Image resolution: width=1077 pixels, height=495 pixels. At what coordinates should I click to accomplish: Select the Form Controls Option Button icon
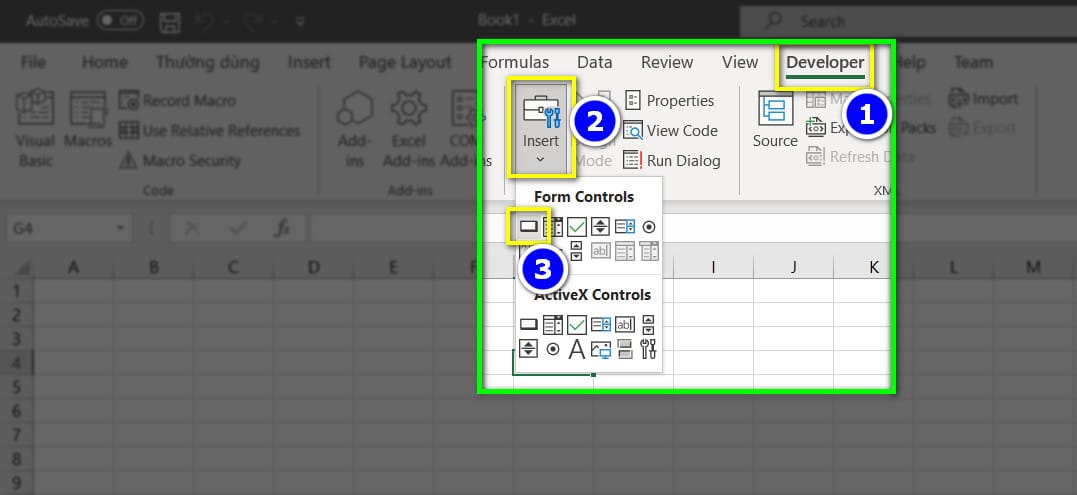[648, 227]
